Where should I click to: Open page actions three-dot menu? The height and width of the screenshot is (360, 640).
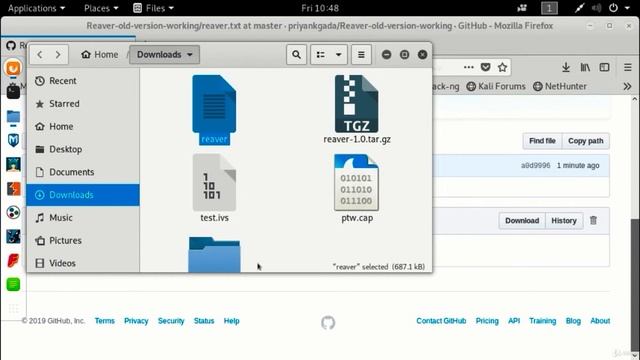point(469,67)
